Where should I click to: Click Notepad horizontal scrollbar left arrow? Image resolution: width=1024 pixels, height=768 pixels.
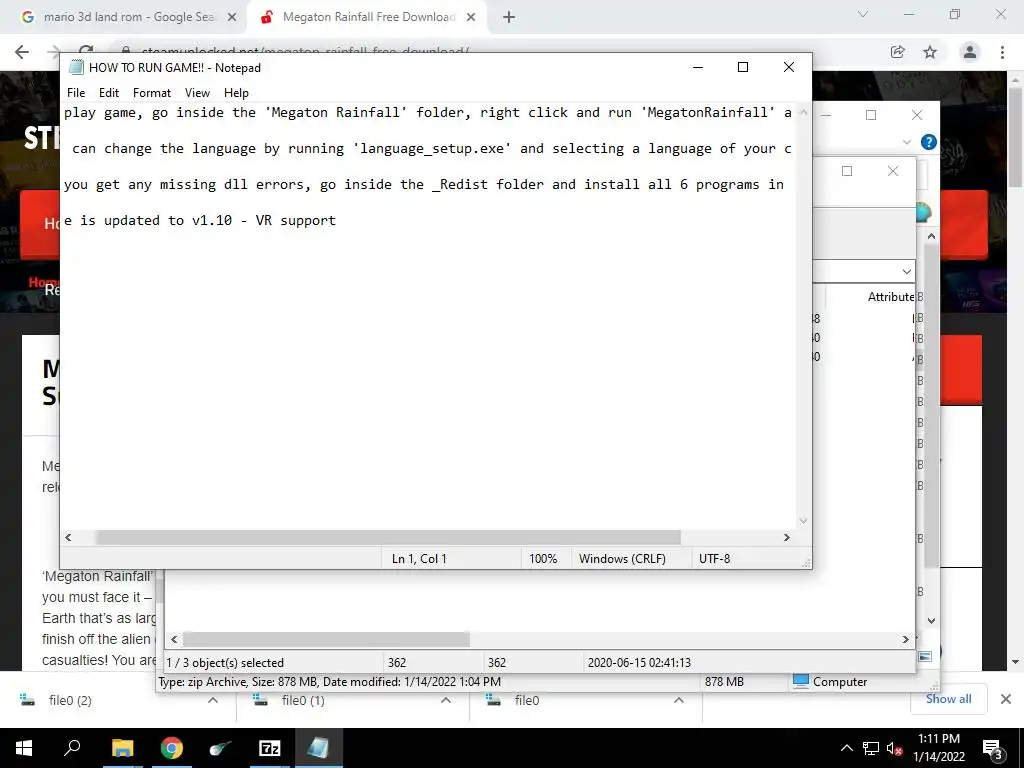coord(68,537)
